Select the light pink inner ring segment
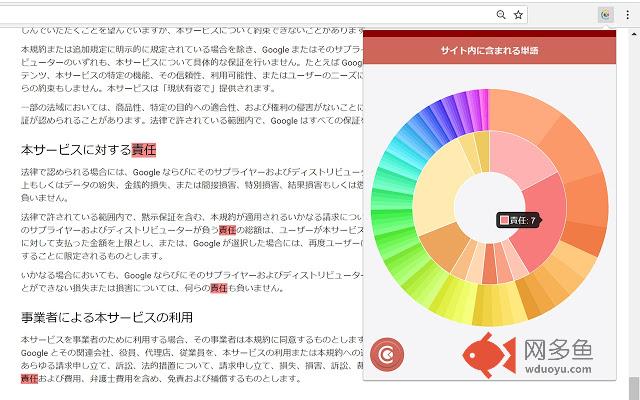640x400 pixels. (518, 157)
